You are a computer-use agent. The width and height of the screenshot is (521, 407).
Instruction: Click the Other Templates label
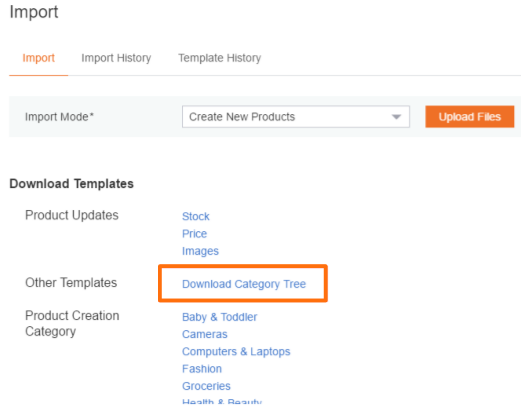tap(71, 283)
